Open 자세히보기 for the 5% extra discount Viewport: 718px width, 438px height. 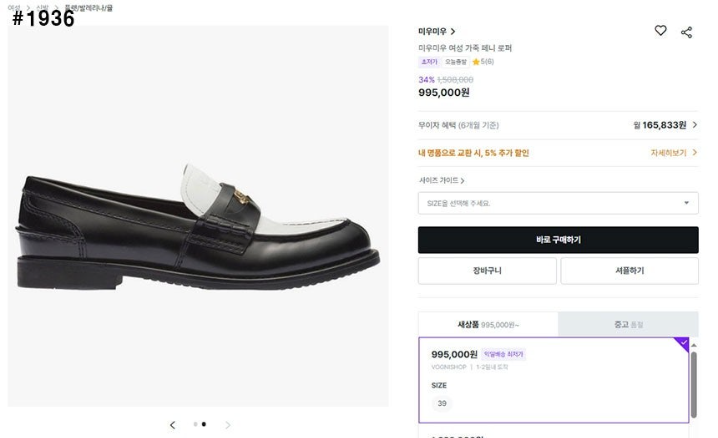coord(673,152)
